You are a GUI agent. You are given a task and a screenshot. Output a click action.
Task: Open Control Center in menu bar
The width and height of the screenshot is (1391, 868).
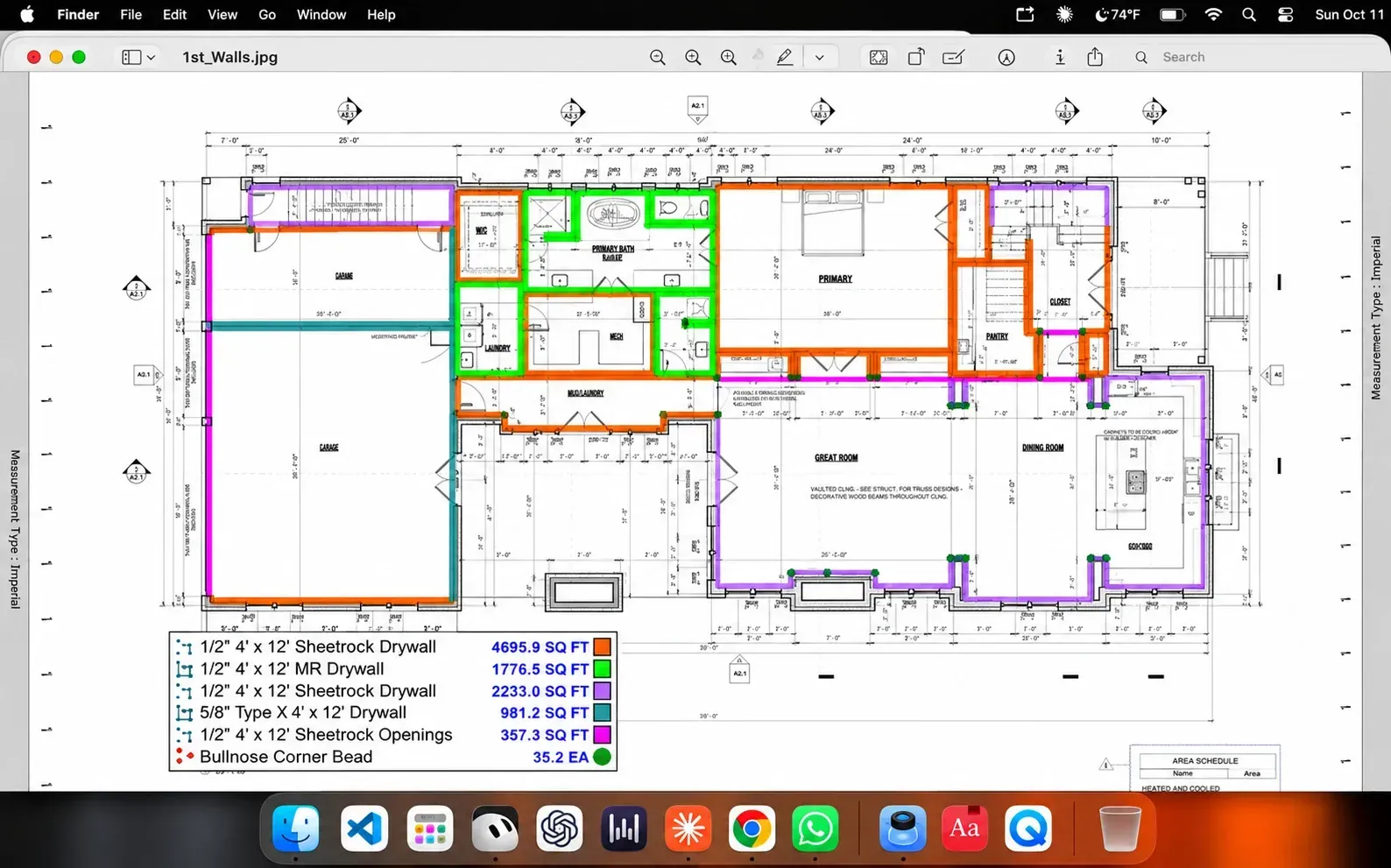point(1285,15)
